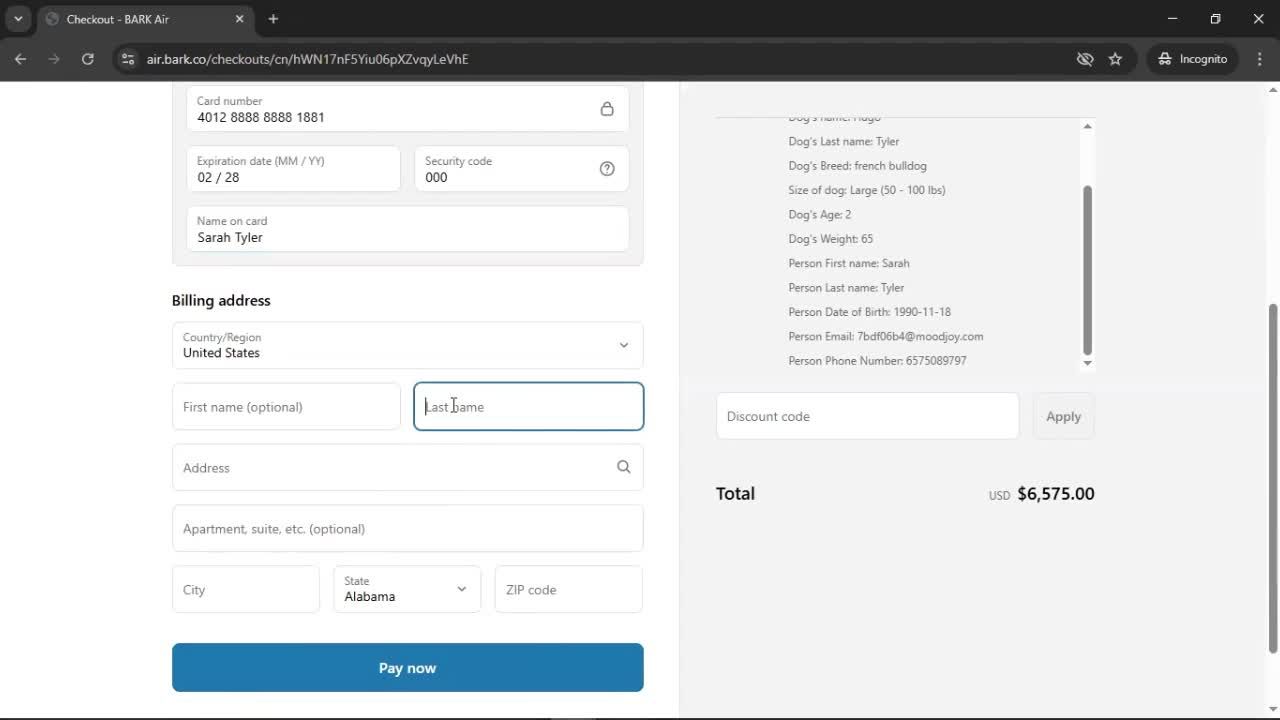Click the address search magnifier icon
The width and height of the screenshot is (1280, 720).
(x=624, y=467)
